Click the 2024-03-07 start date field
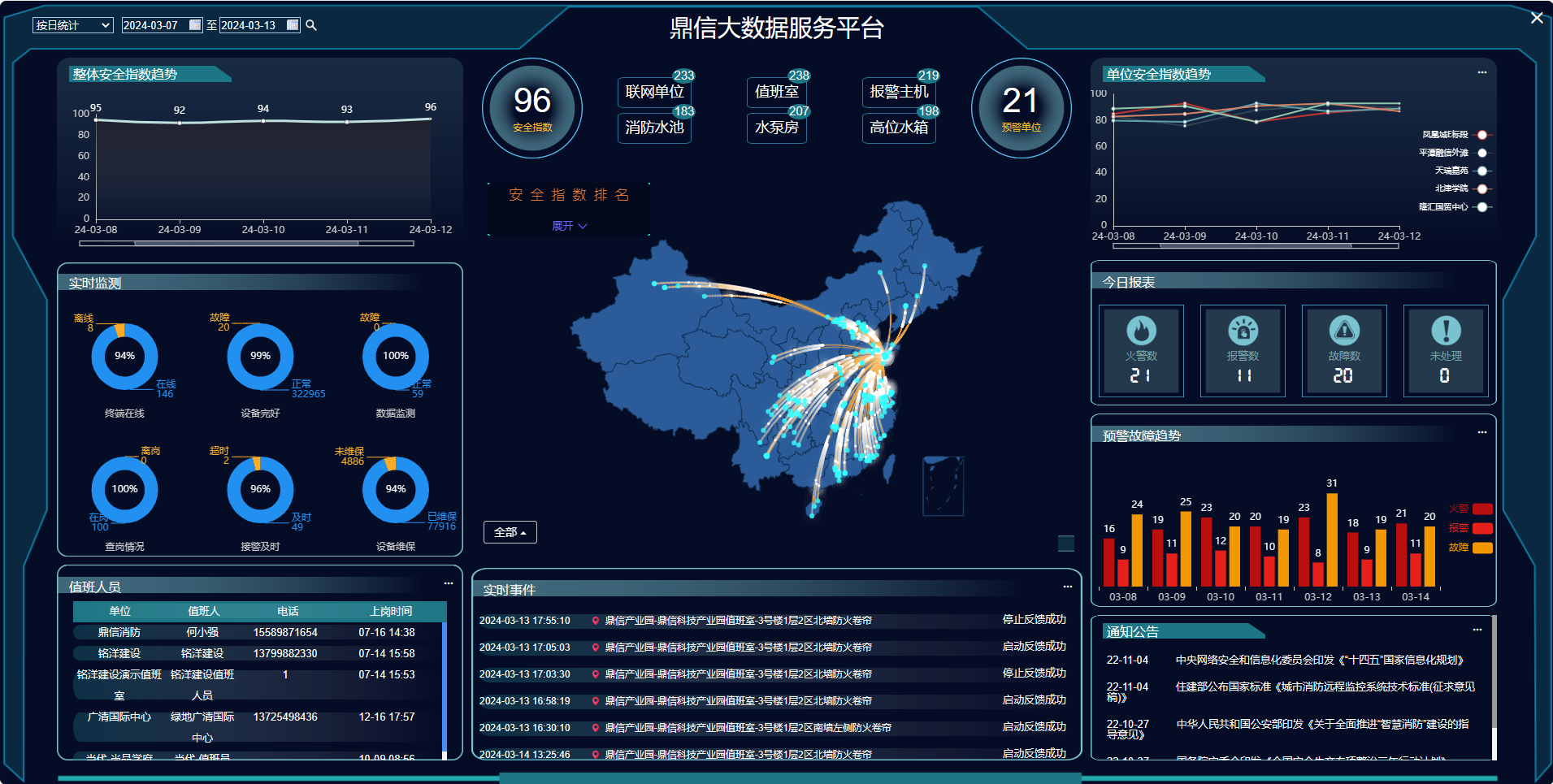Viewport: 1553px width, 784px height. point(154,25)
